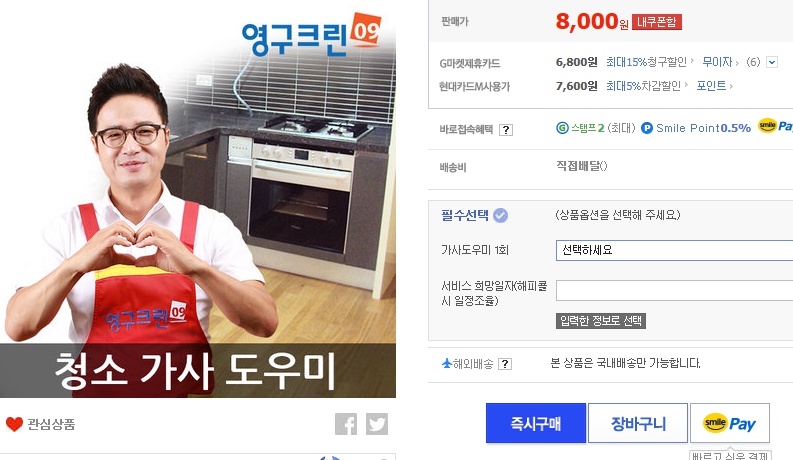Open the 가사도우미 1회 선택하세요 dropdown
This screenshot has height=460, width=793.
[674, 250]
